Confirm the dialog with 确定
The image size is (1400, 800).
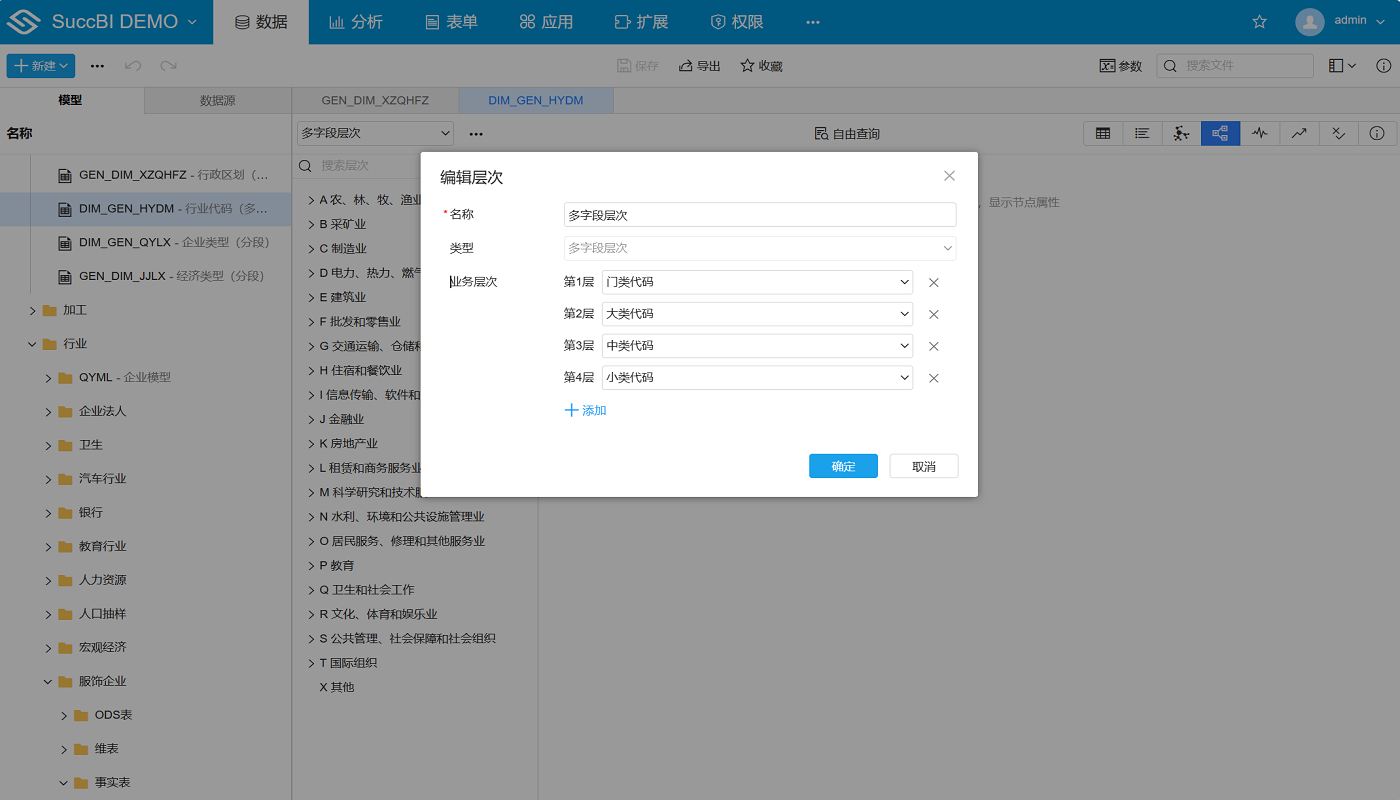tap(843, 466)
